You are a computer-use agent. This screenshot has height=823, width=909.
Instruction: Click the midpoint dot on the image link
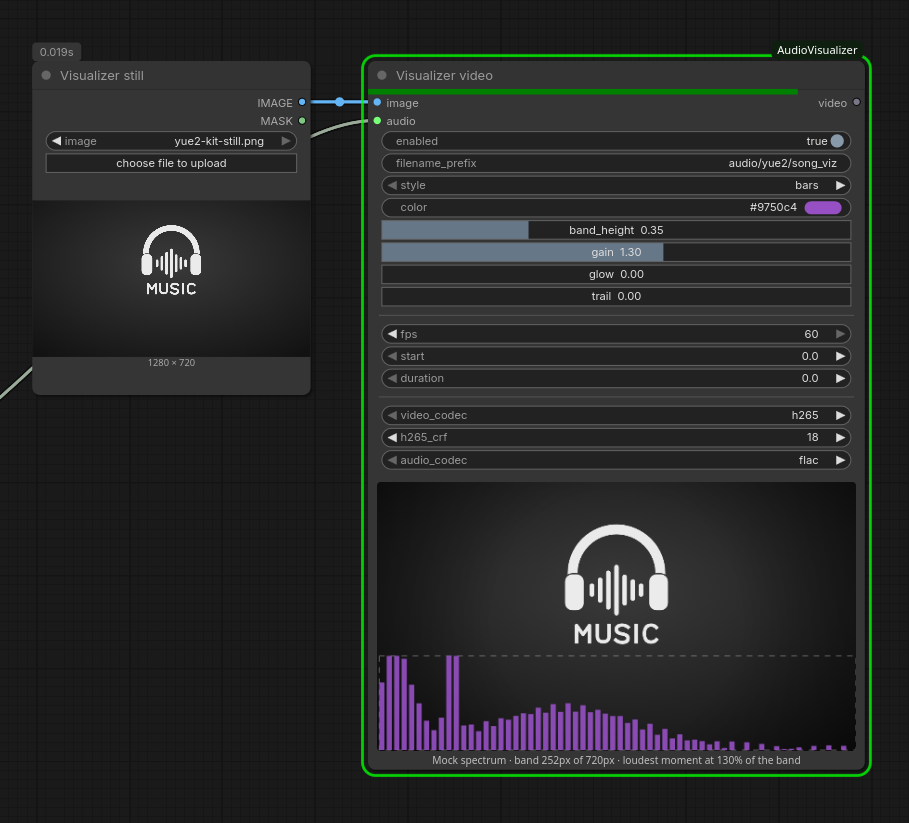tap(340, 102)
